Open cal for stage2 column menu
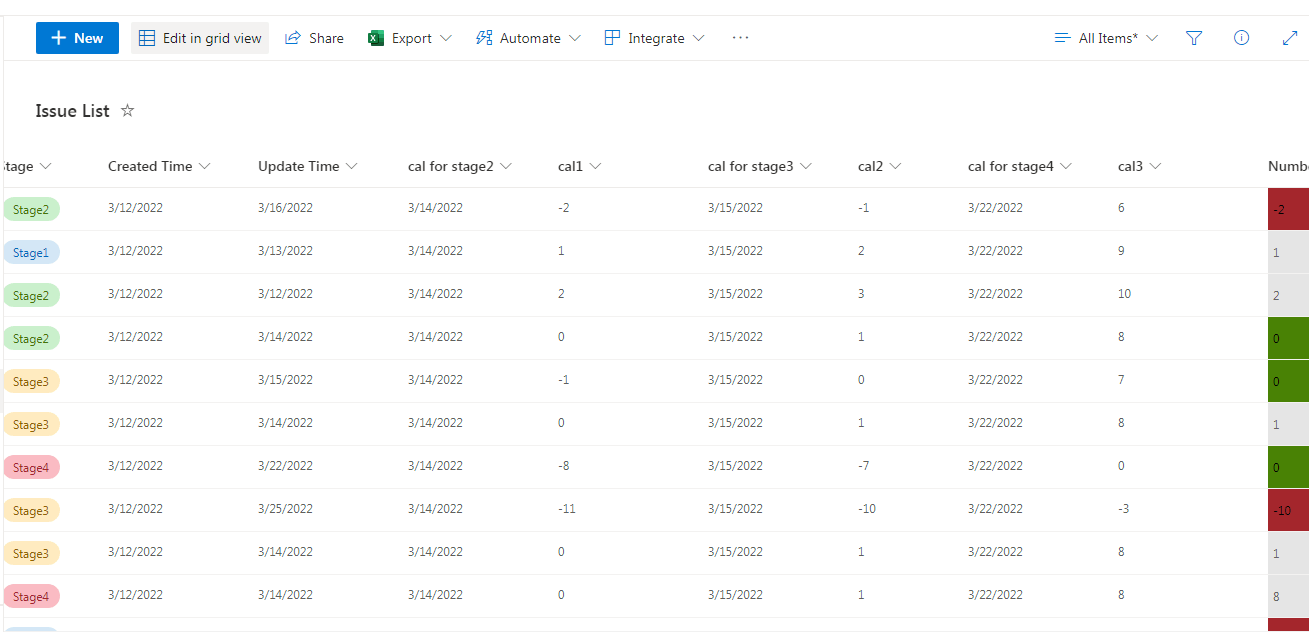This screenshot has width=1309, height=632. [460, 166]
